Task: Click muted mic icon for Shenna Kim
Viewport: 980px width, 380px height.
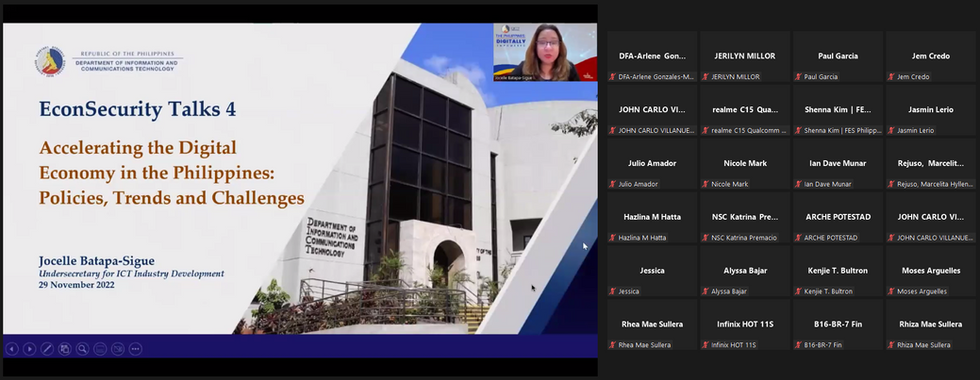Action: pos(799,131)
